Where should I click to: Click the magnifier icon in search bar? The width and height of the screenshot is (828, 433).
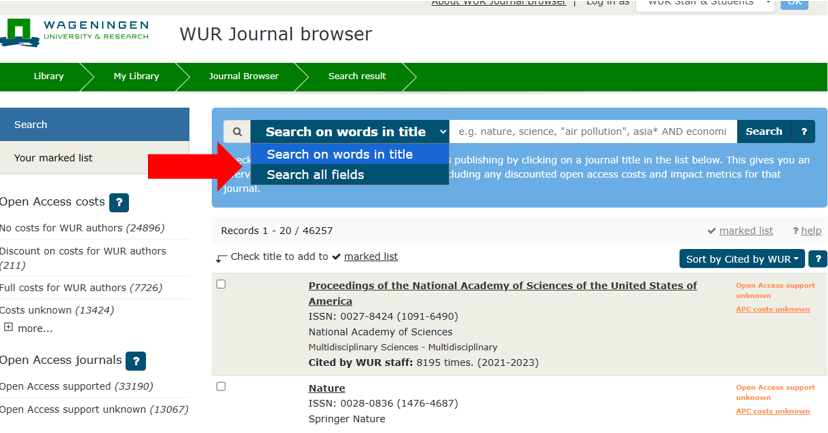[237, 132]
